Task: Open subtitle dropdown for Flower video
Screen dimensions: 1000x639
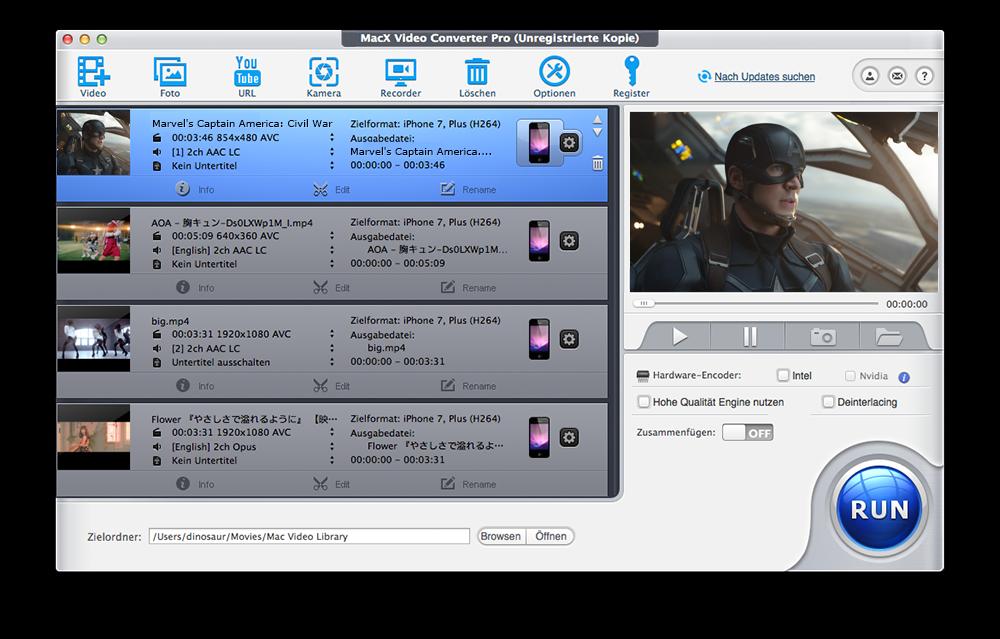Action: click(332, 460)
